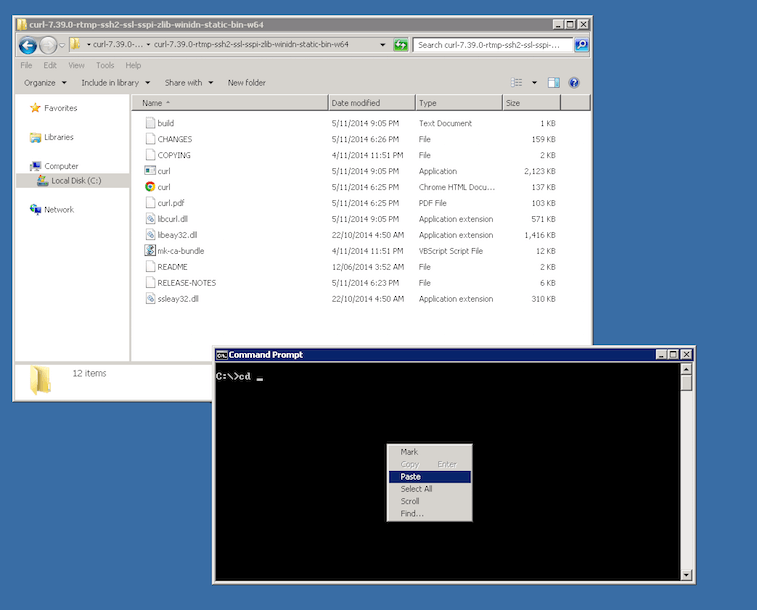The width and height of the screenshot is (757, 610).
Task: Click the Command Prompt title bar icon
Action: click(x=222, y=355)
